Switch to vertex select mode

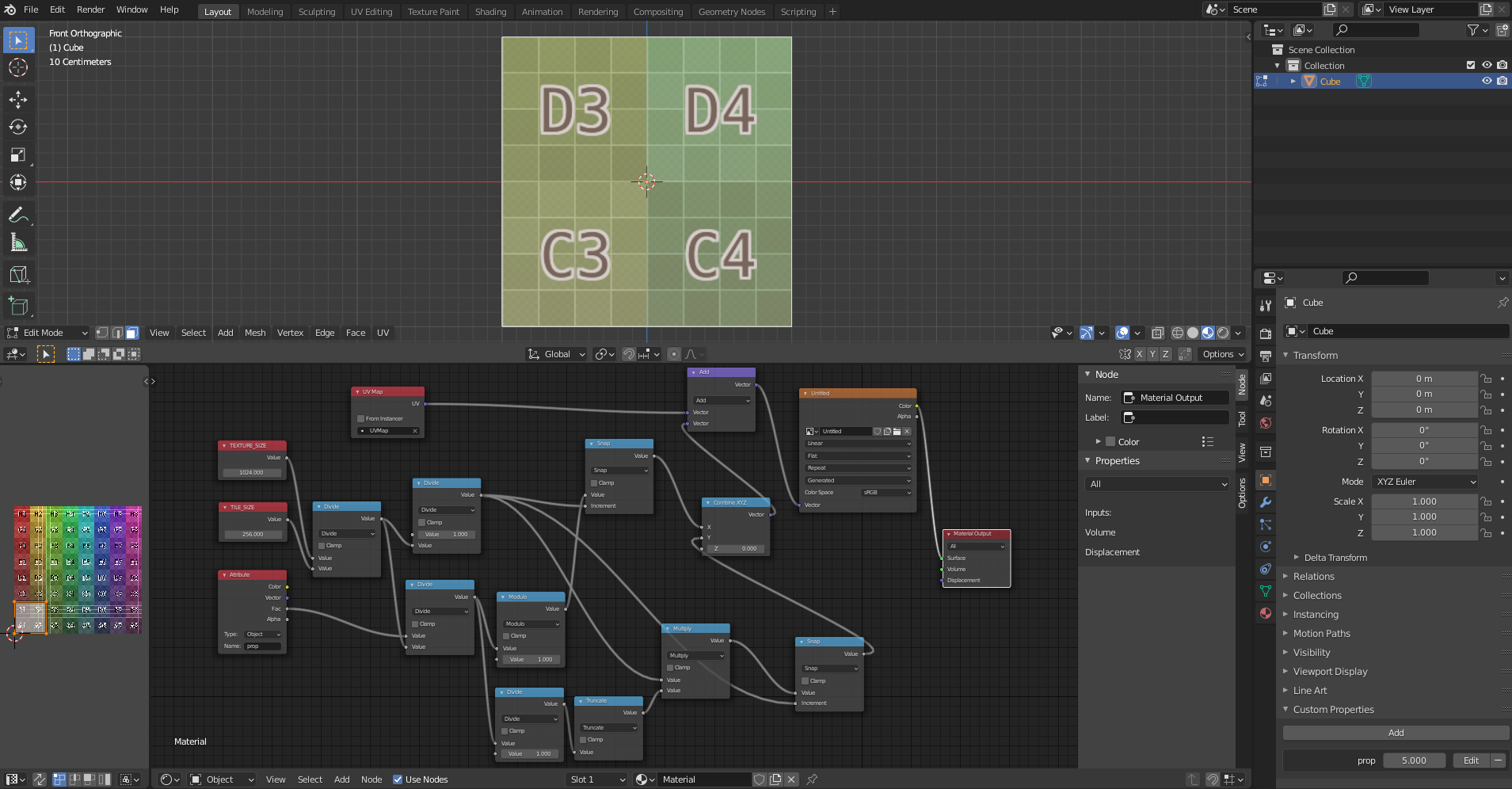(x=102, y=333)
